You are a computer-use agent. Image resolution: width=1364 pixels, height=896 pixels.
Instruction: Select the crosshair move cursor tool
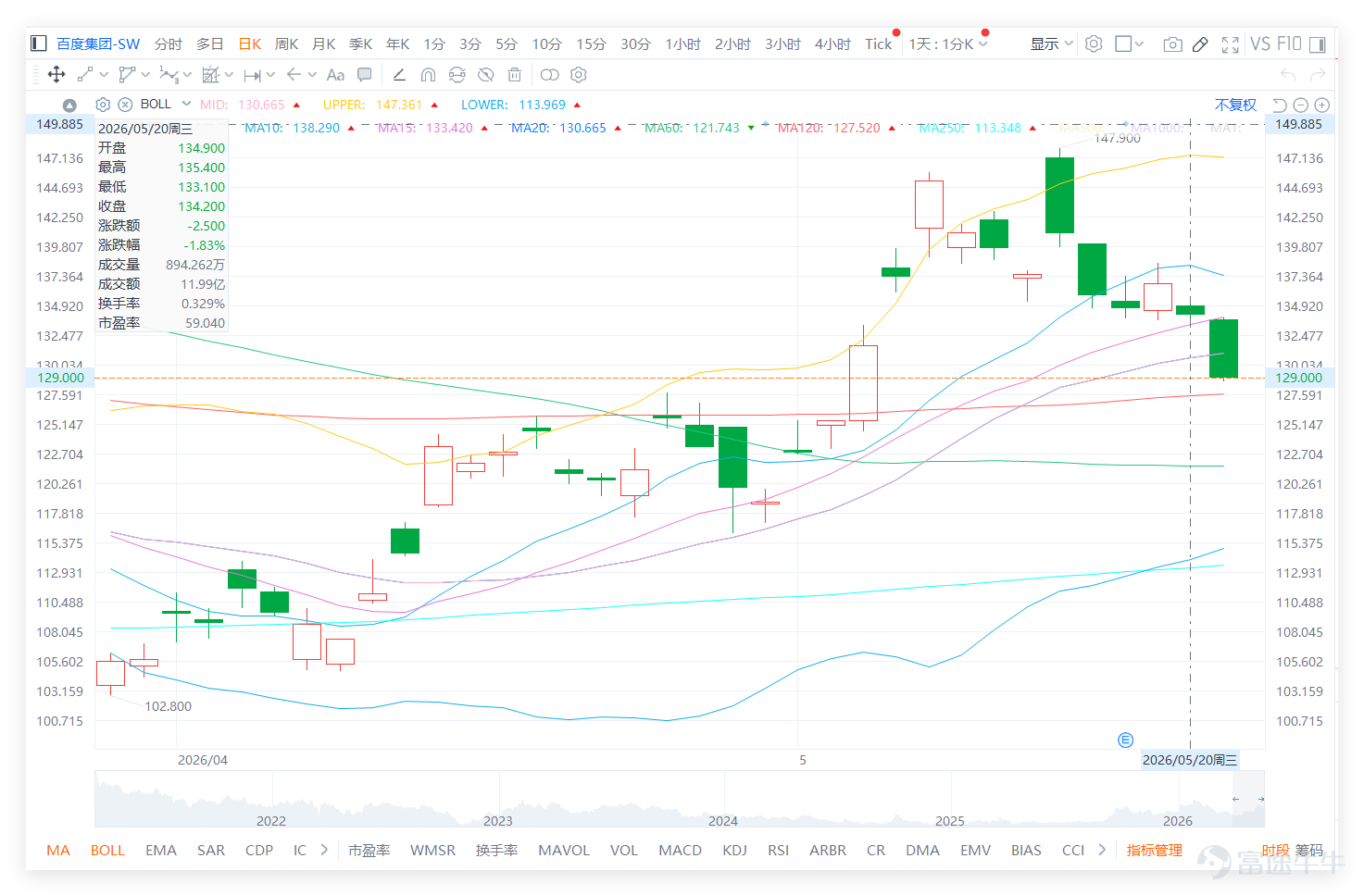56,75
